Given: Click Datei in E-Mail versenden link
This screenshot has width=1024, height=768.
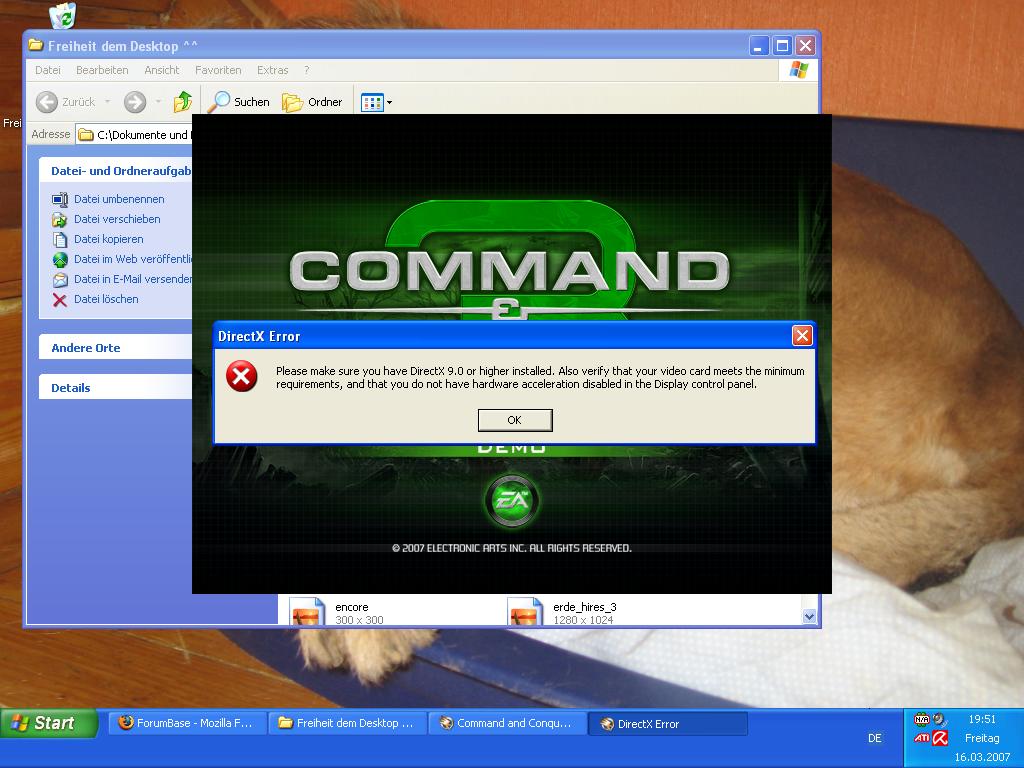Looking at the screenshot, I should [x=133, y=280].
